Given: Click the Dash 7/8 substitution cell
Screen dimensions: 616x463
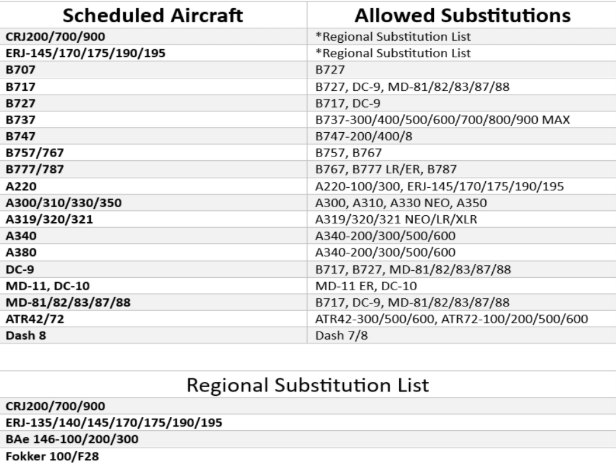Looking at the screenshot, I should (340, 336).
